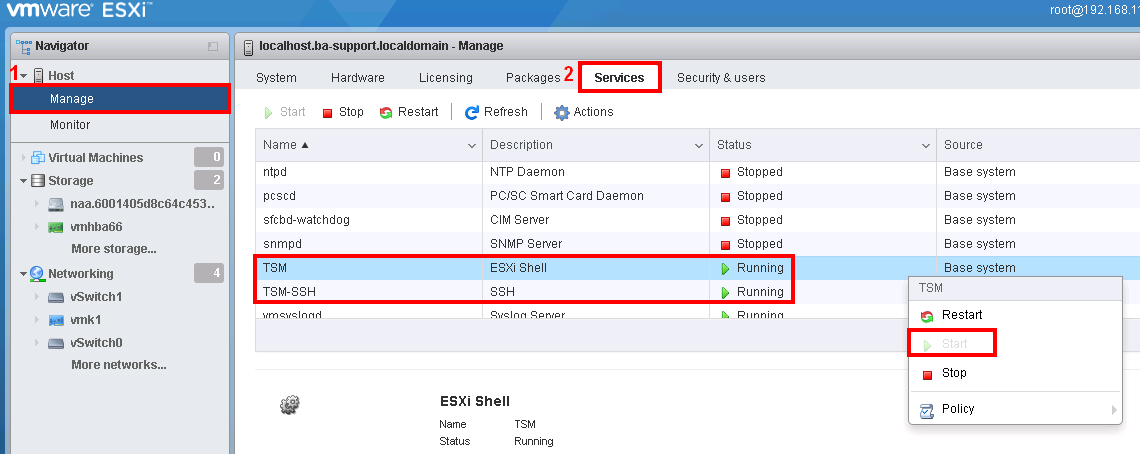The height and width of the screenshot is (454, 1140).
Task: Open the Actions gear menu
Action: pos(584,112)
